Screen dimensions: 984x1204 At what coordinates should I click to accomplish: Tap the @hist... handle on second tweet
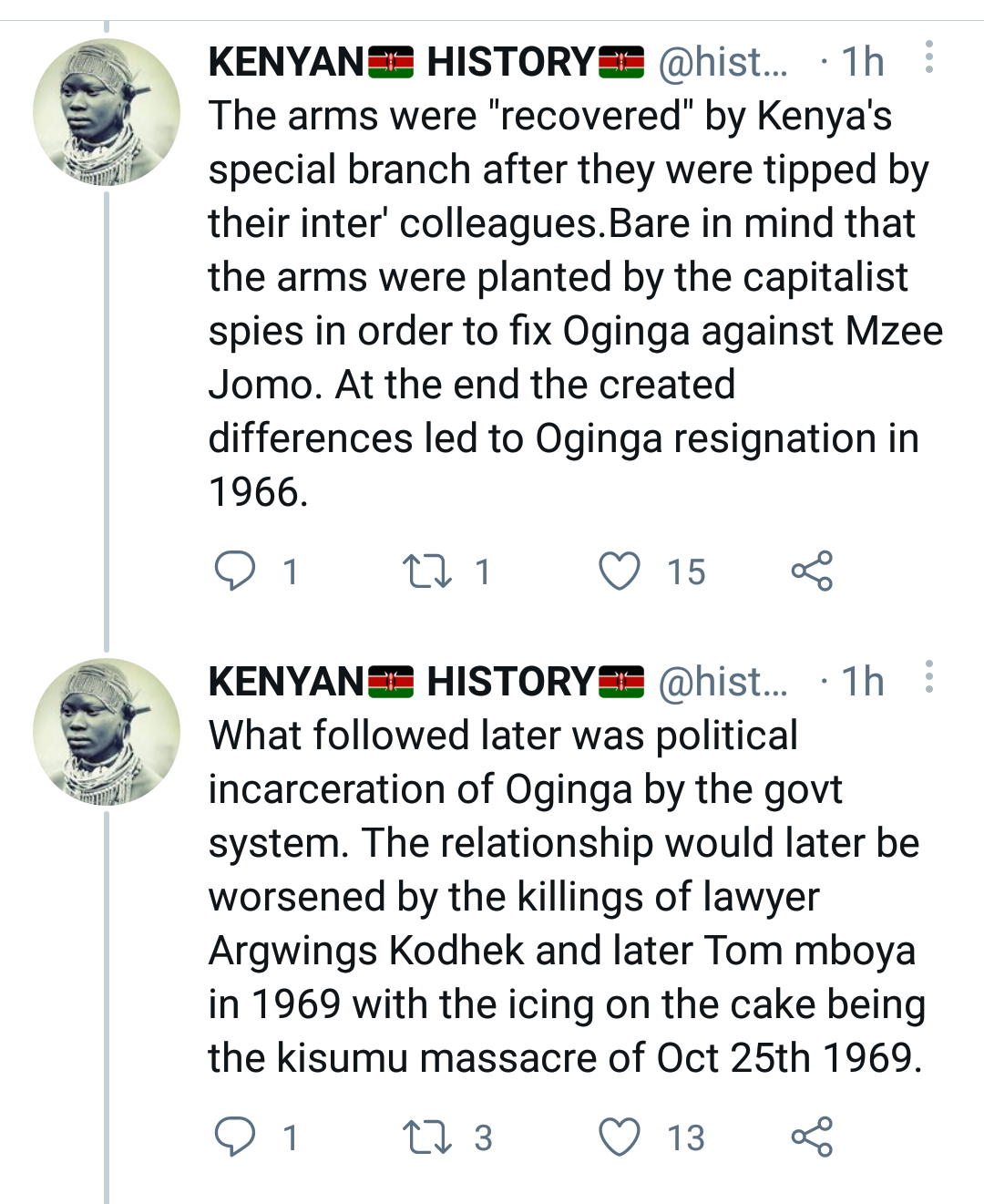pos(723,682)
